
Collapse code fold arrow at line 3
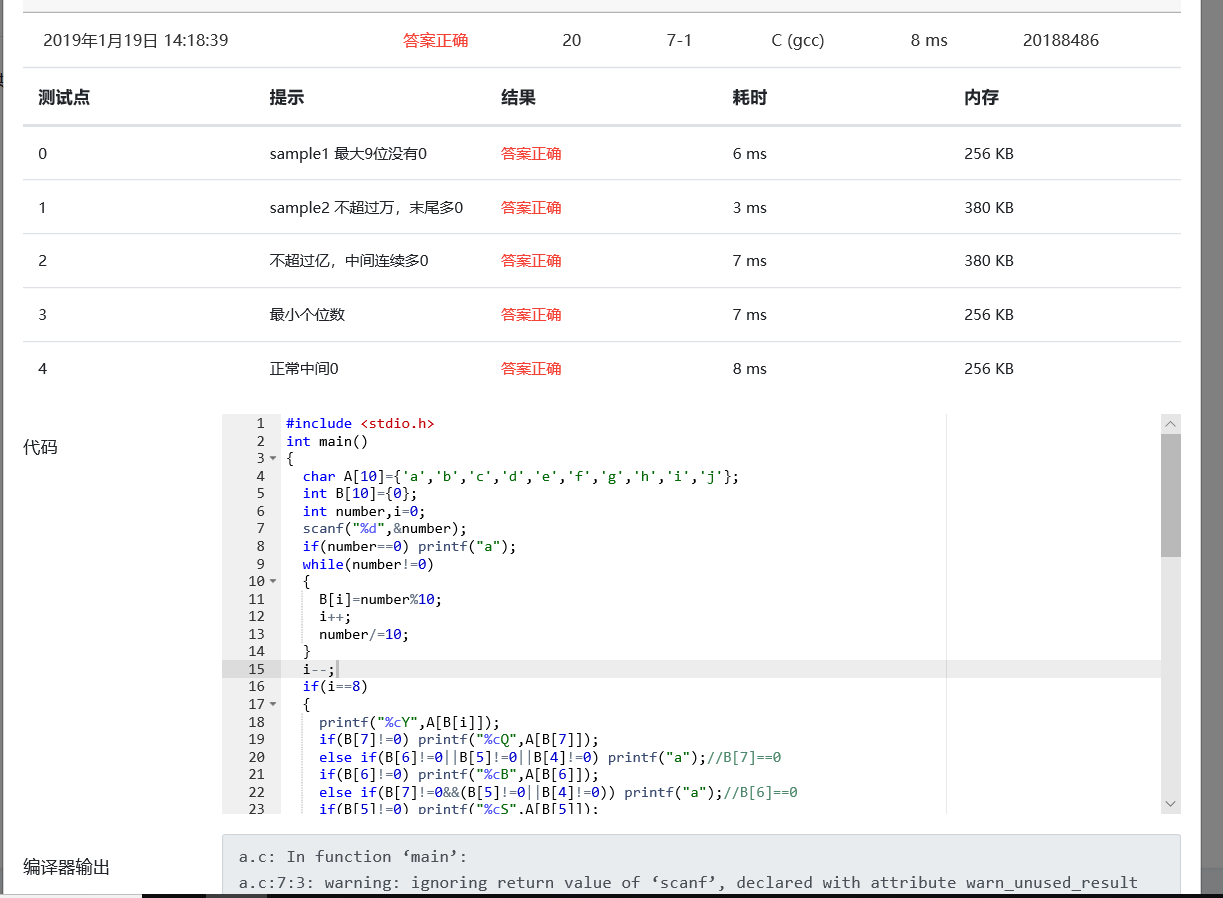(x=273, y=459)
